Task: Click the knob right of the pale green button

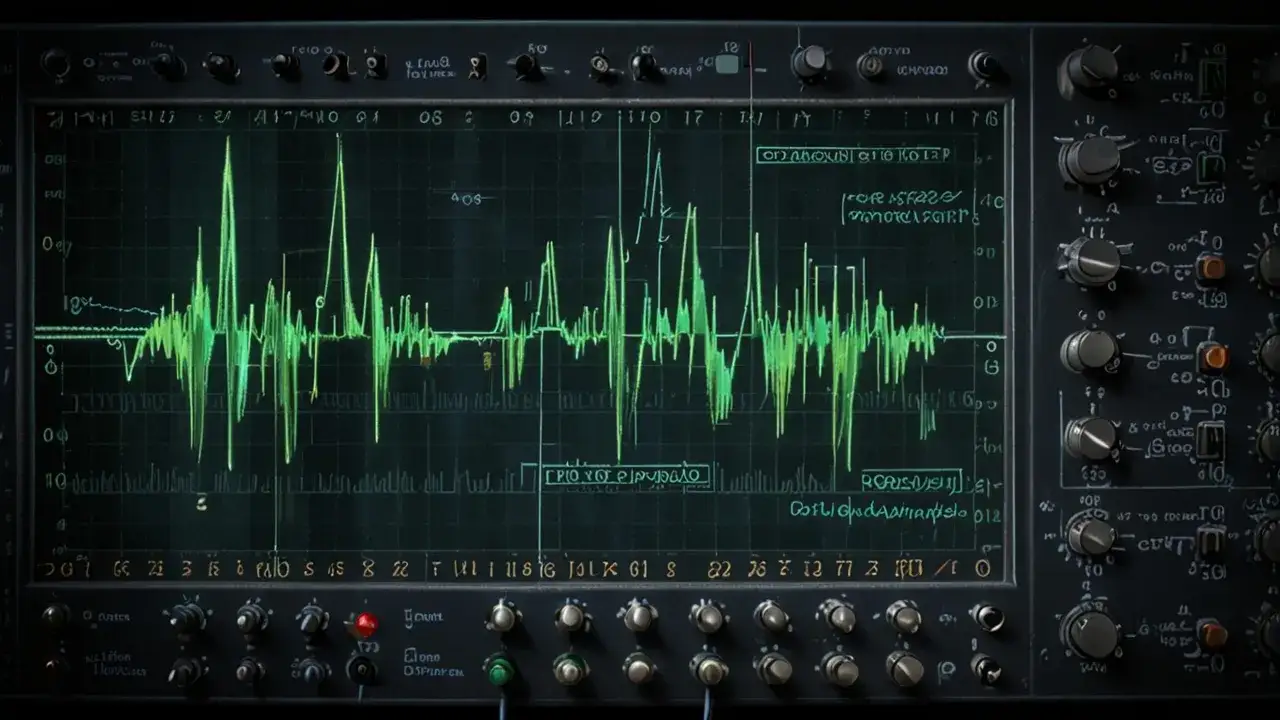Action: pyautogui.click(x=809, y=63)
